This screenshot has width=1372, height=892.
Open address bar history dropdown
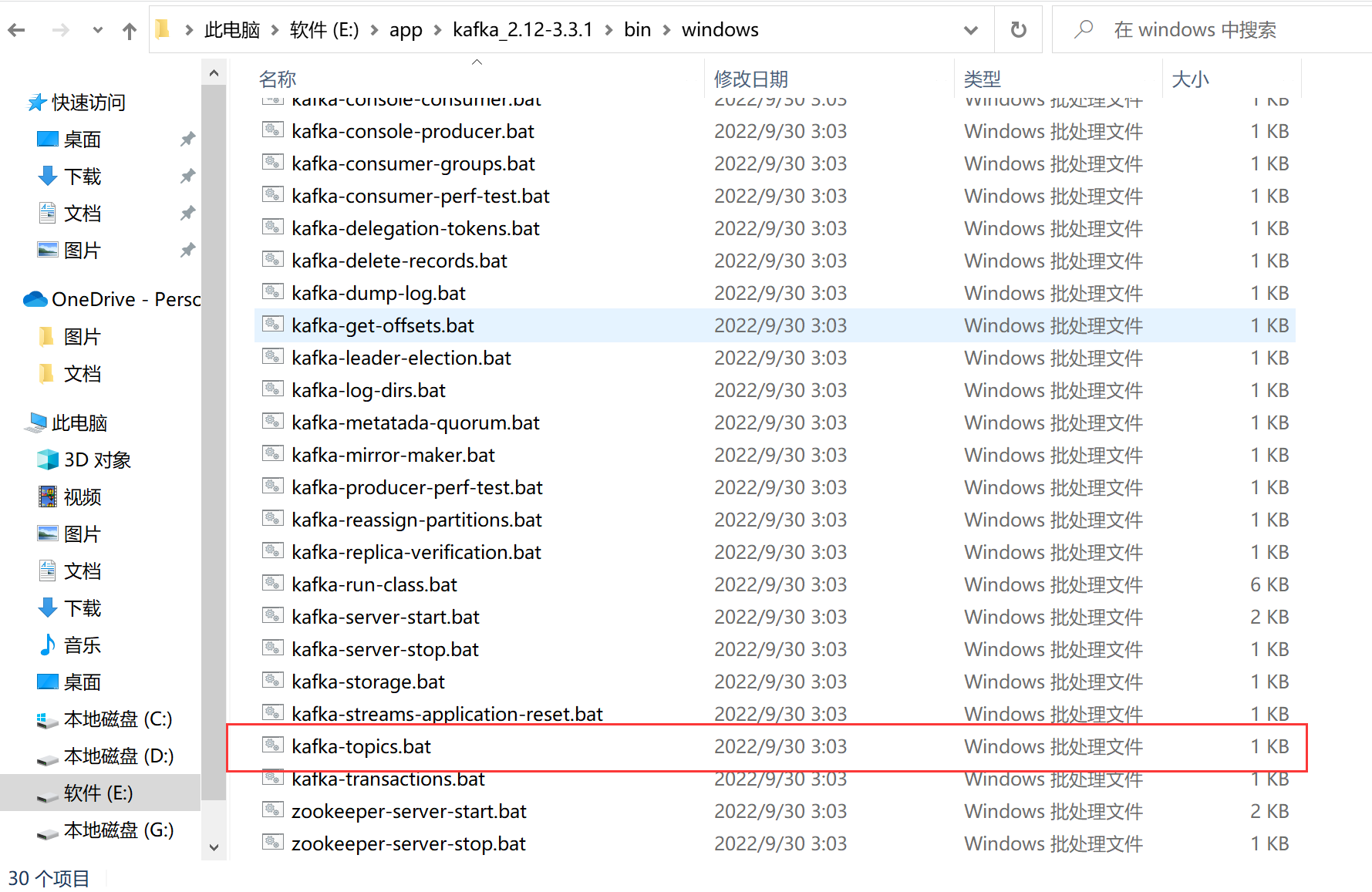[971, 30]
